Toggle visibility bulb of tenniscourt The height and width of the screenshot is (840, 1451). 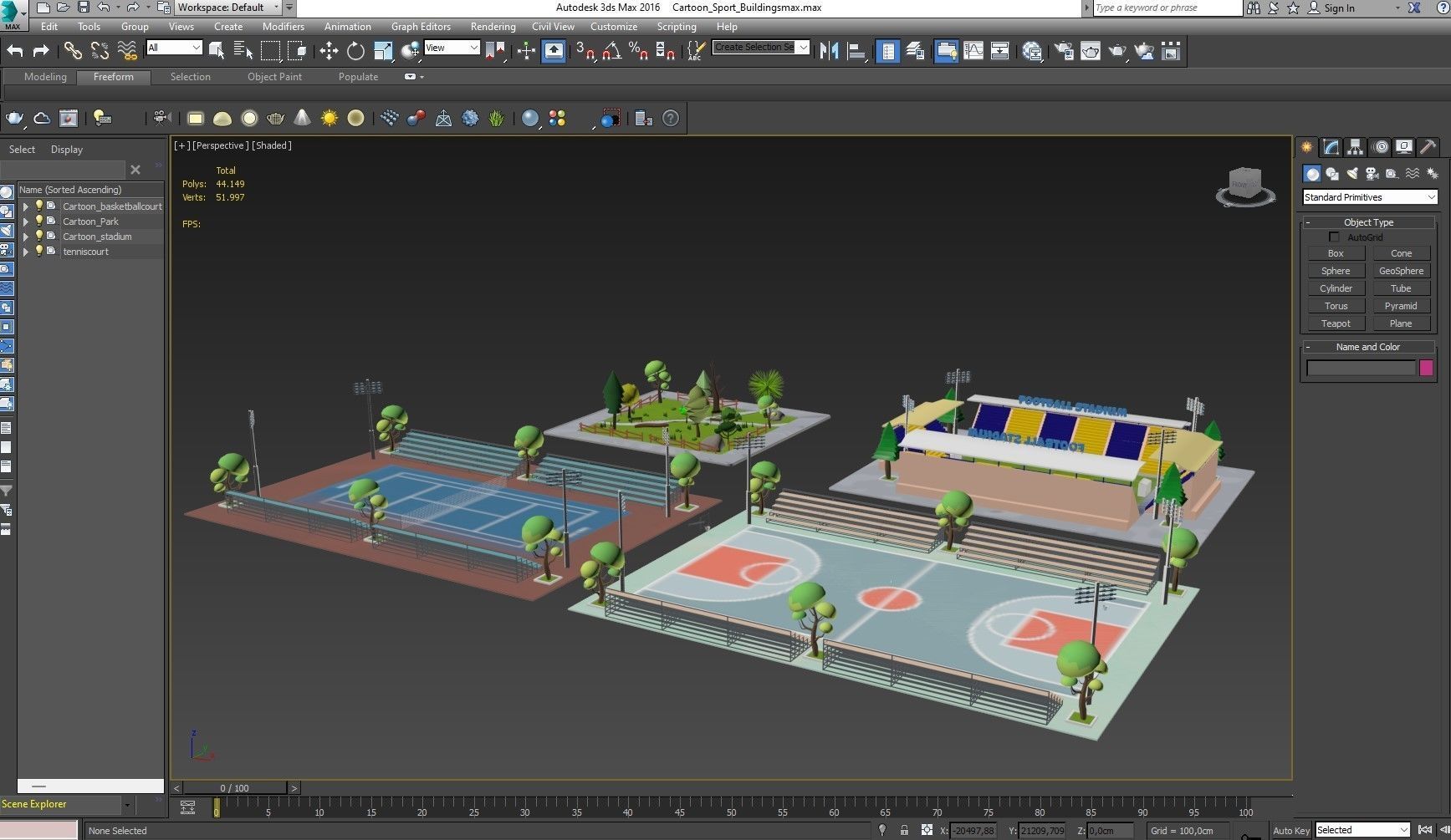[38, 251]
